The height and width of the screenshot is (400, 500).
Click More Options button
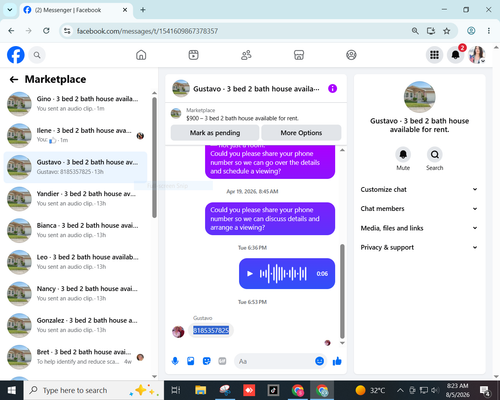[301, 133]
